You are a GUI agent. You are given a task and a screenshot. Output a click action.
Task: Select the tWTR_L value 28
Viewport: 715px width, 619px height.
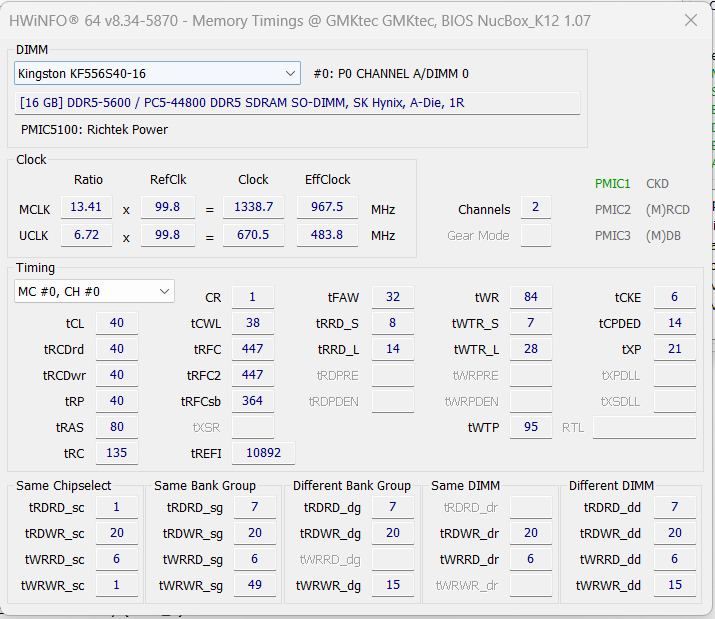coord(531,349)
